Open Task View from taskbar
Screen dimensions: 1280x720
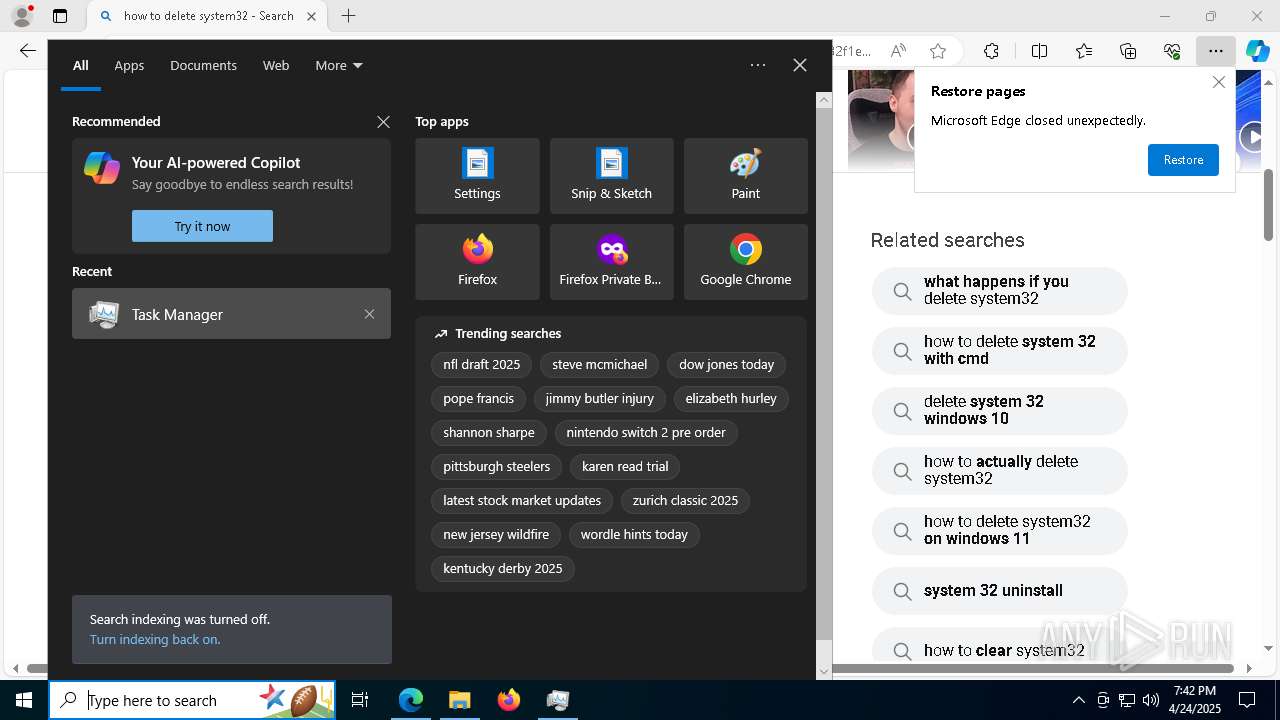(x=361, y=700)
